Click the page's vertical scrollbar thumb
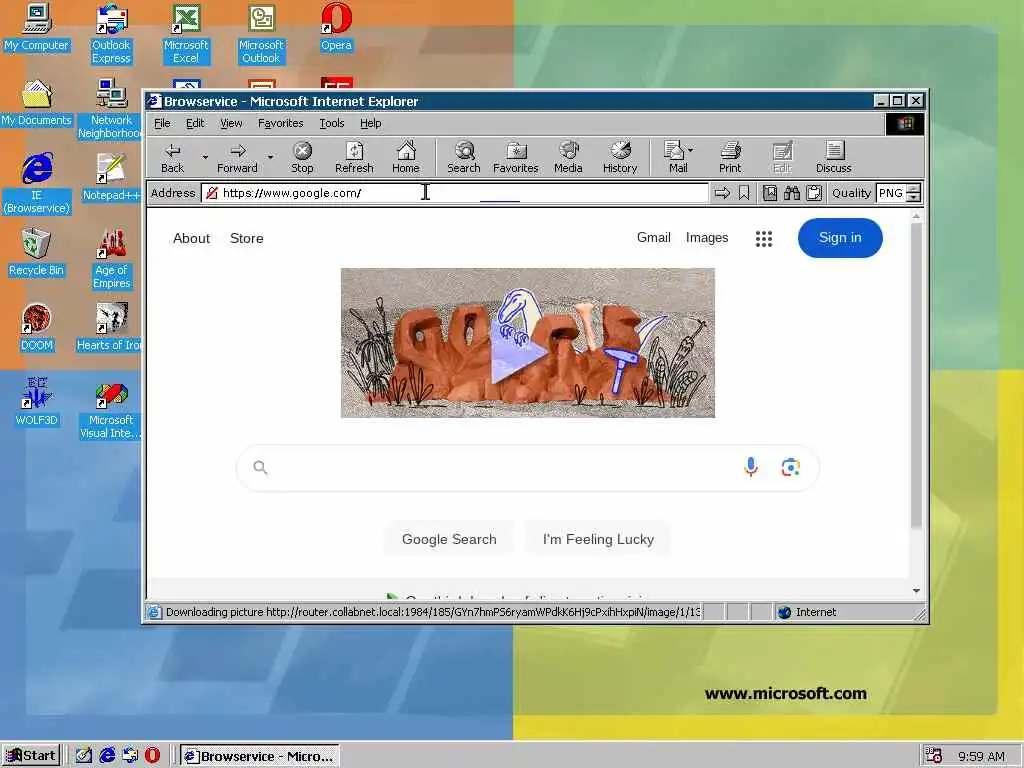 pyautogui.click(x=916, y=376)
